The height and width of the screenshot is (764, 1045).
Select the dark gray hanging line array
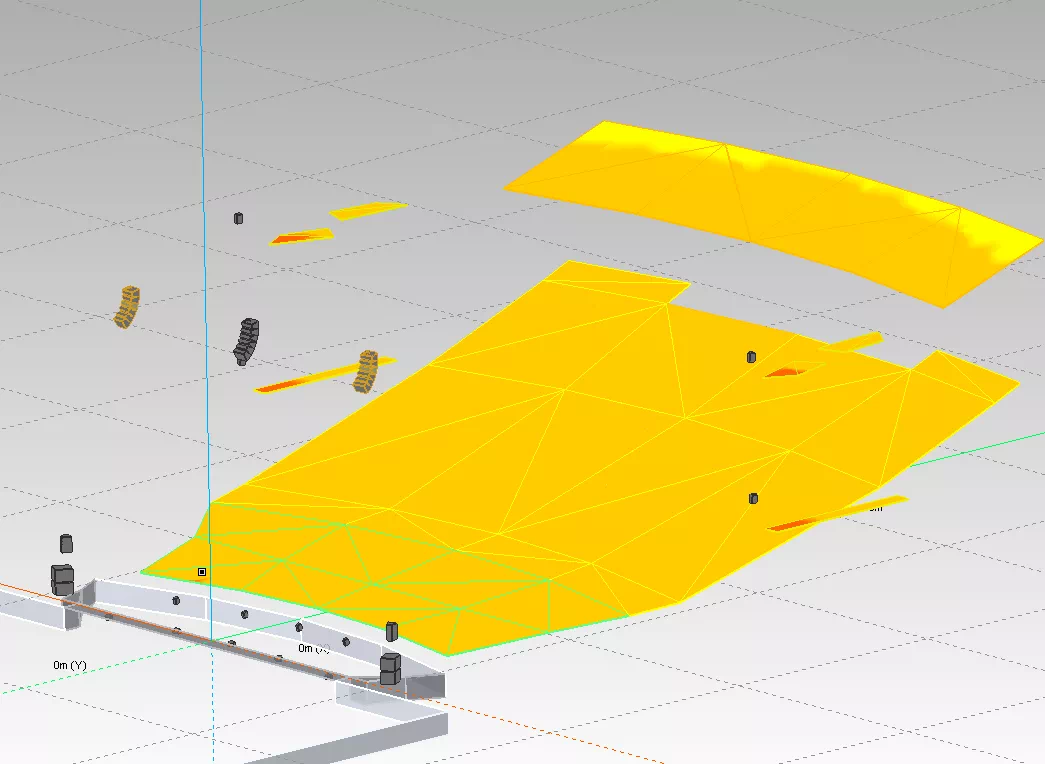click(x=246, y=340)
